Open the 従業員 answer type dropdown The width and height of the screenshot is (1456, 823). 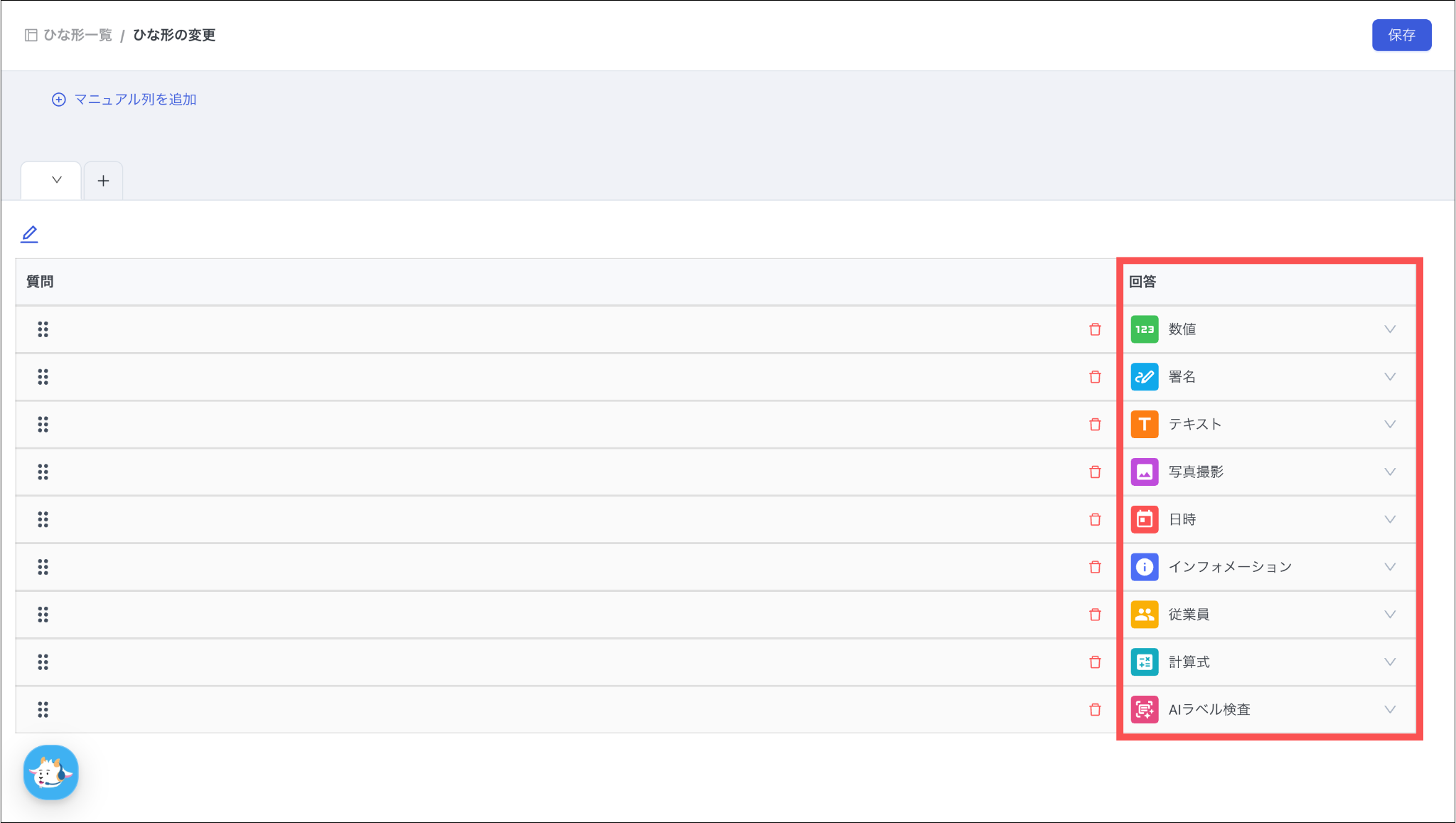coord(1389,615)
